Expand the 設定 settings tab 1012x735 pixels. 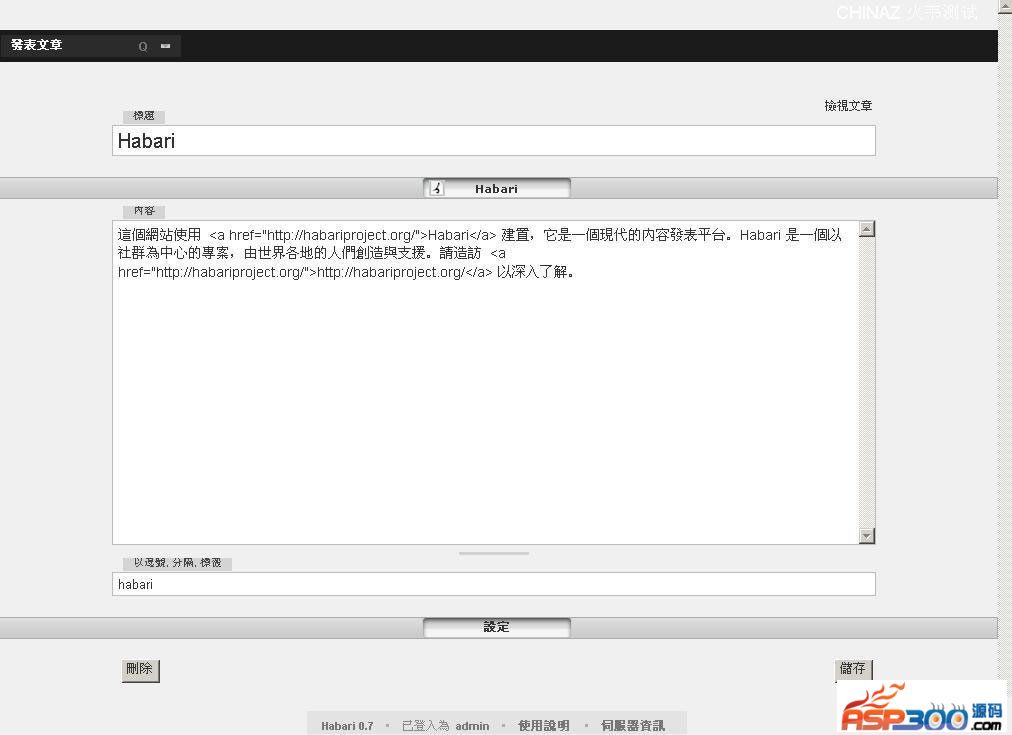[x=496, y=627]
